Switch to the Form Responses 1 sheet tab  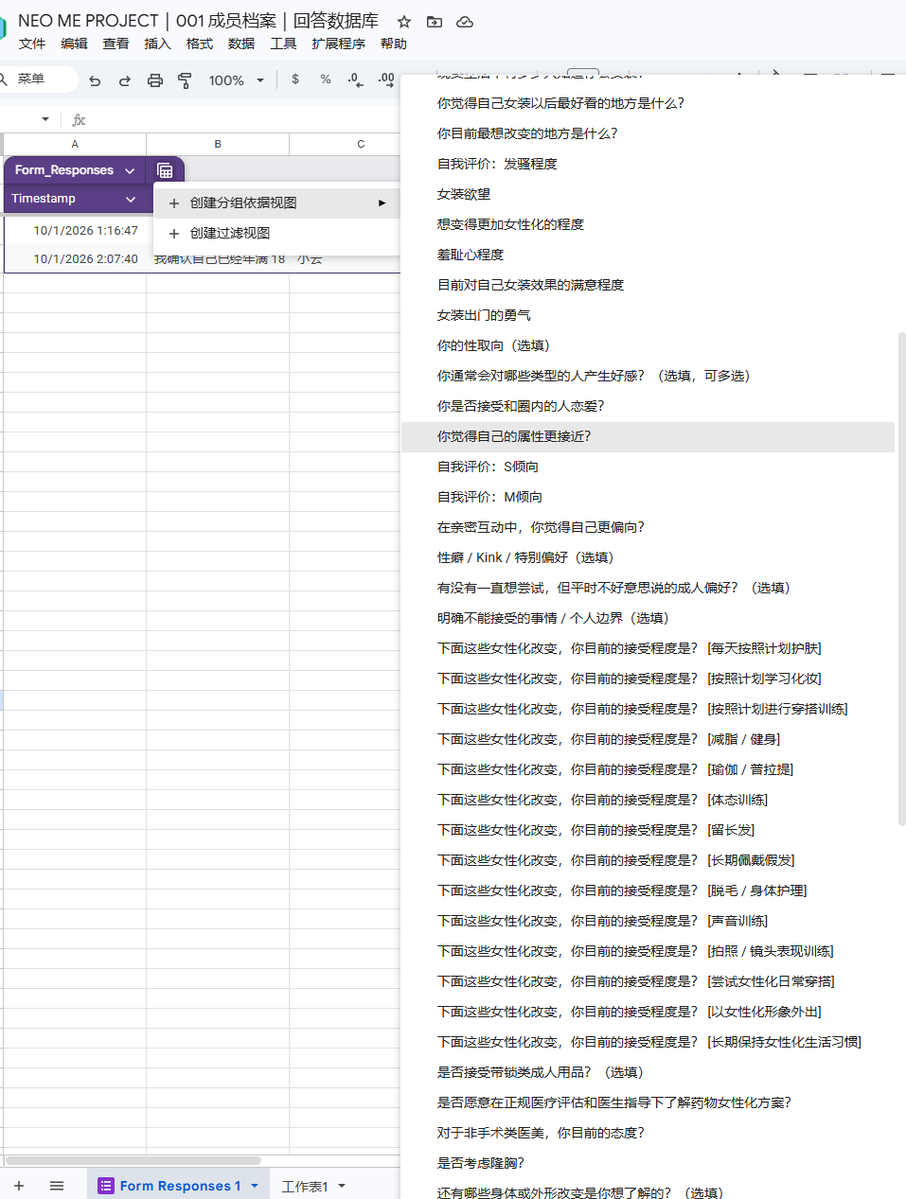180,1186
